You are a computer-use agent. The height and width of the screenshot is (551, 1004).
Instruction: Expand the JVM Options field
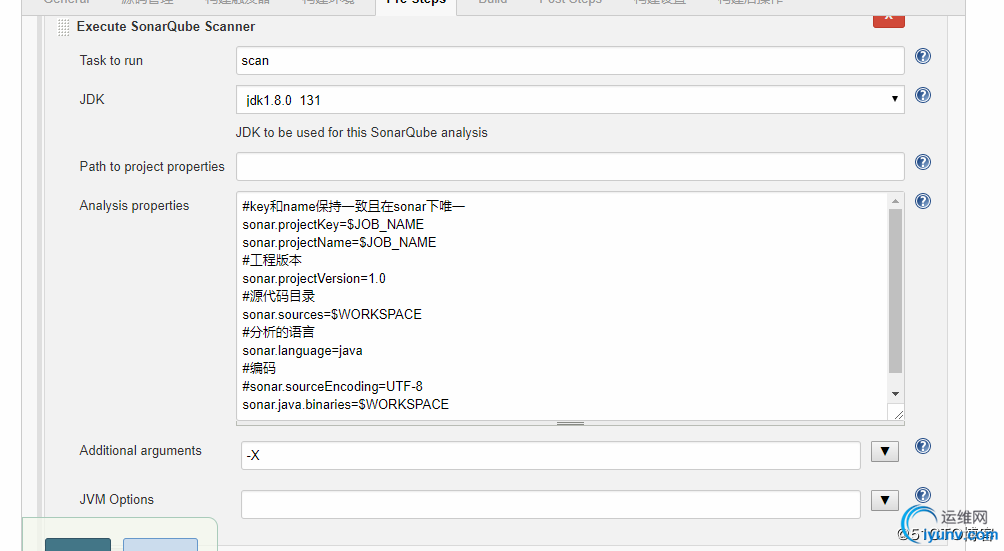coord(885,500)
